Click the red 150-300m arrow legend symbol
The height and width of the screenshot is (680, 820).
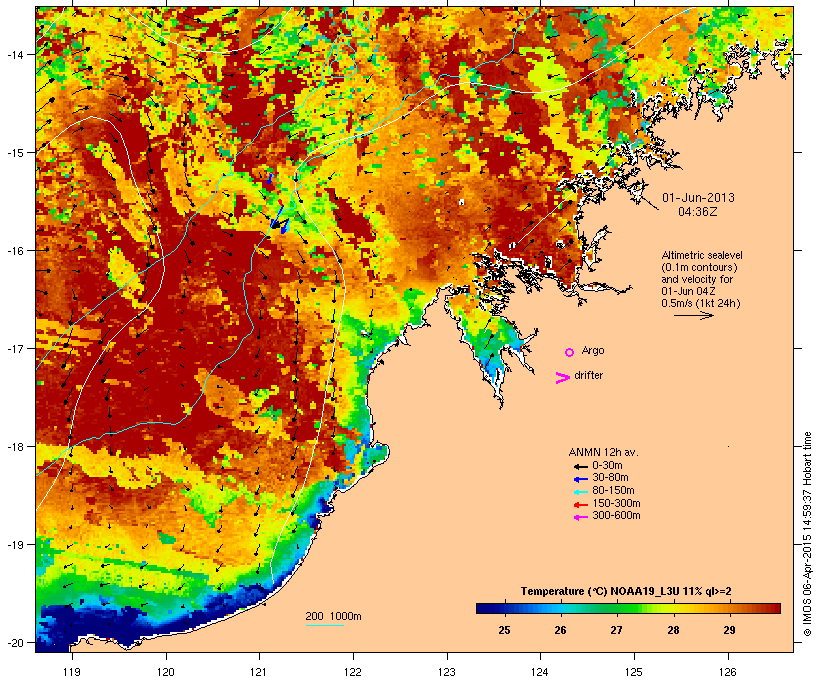point(580,505)
